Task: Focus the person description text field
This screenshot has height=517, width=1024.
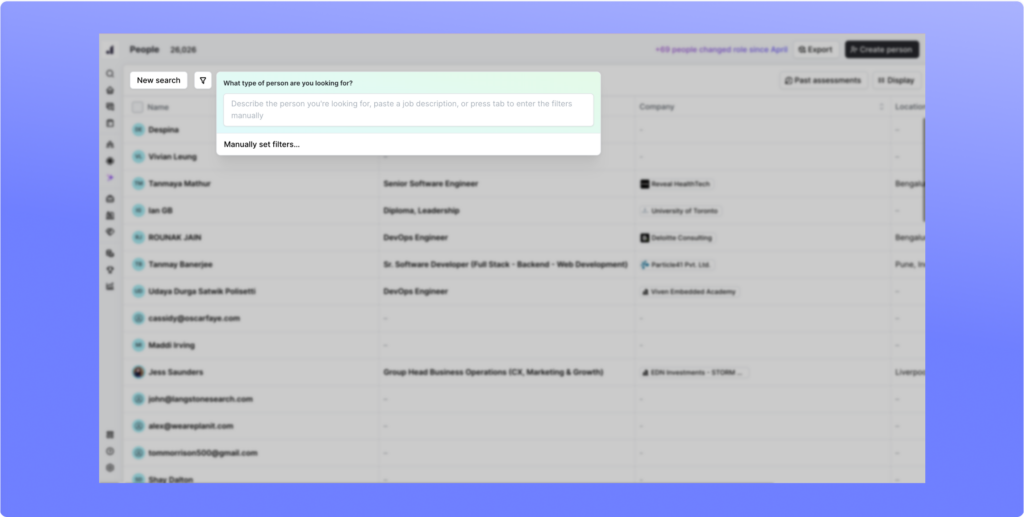Action: [408, 110]
